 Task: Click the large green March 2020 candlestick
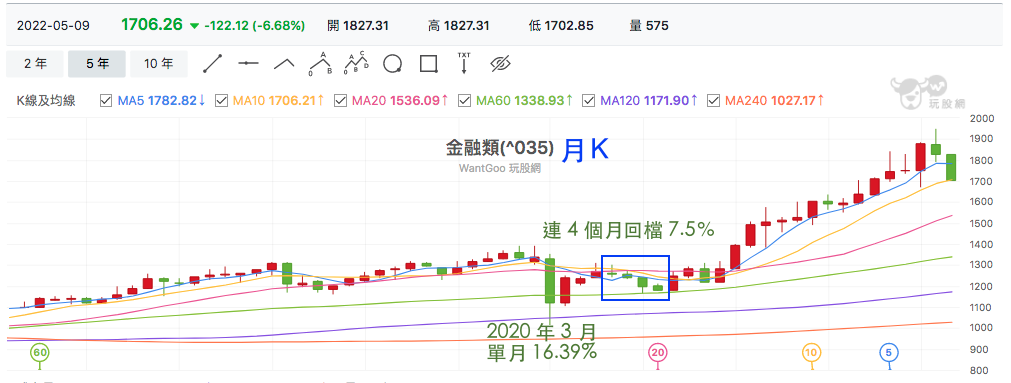pos(549,280)
